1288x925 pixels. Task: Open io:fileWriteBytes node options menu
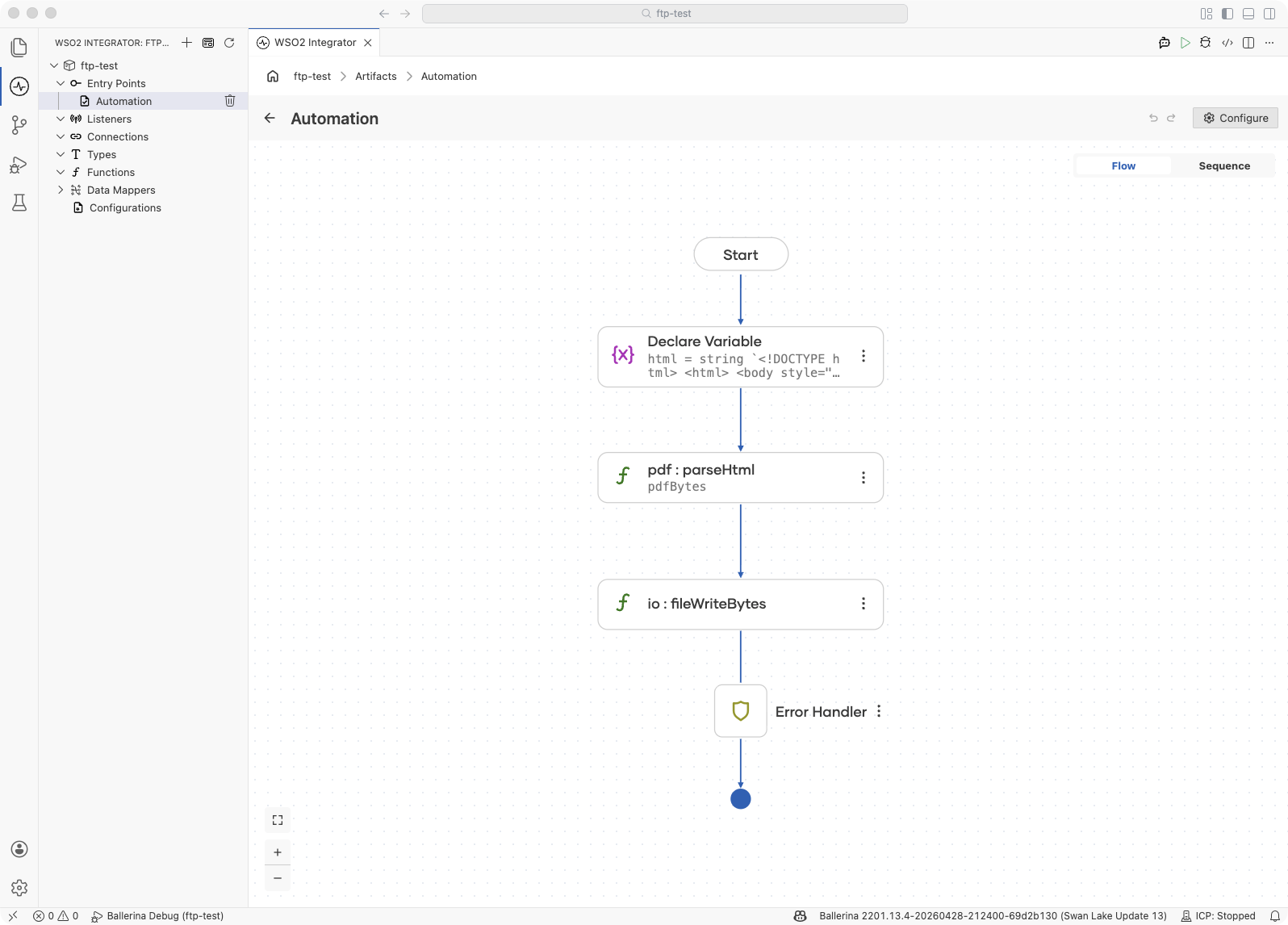pyautogui.click(x=864, y=604)
